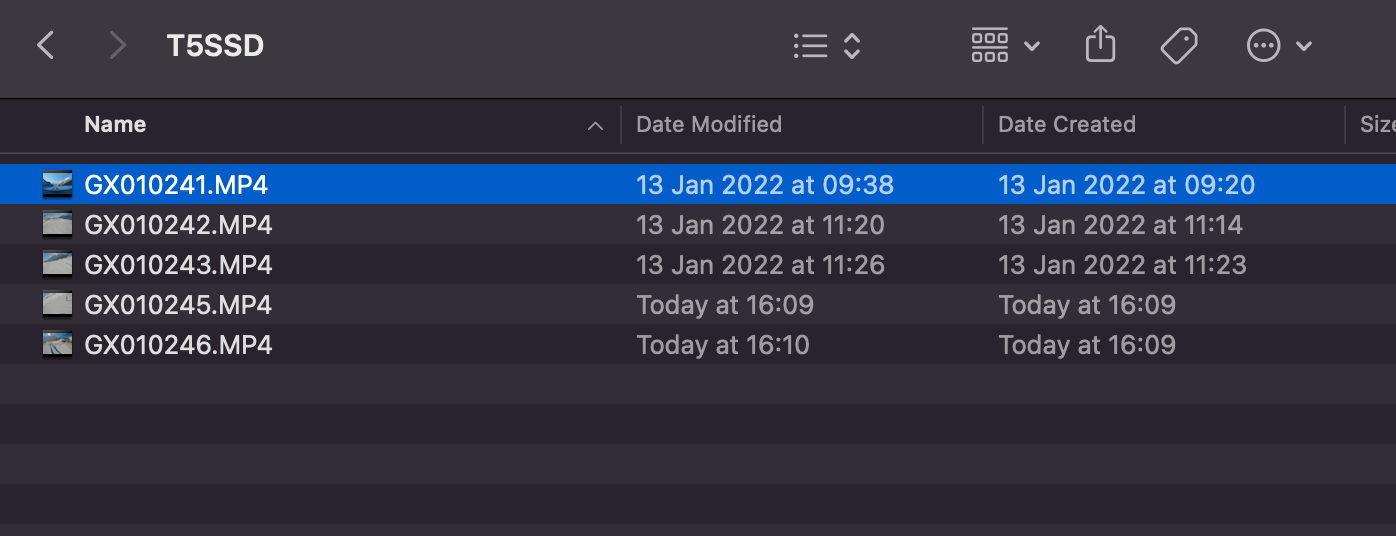The width and height of the screenshot is (1396, 536).
Task: Click the Share icon
Action: coord(1100,45)
